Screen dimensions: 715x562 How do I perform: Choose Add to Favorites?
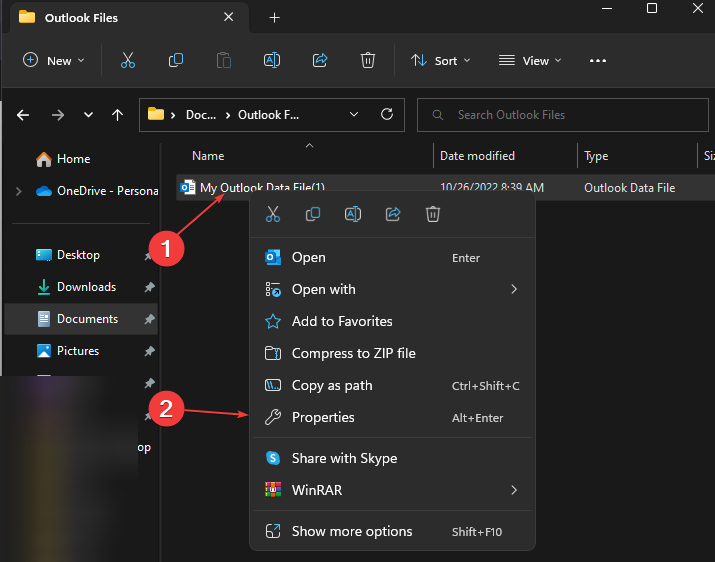[x=392, y=321]
